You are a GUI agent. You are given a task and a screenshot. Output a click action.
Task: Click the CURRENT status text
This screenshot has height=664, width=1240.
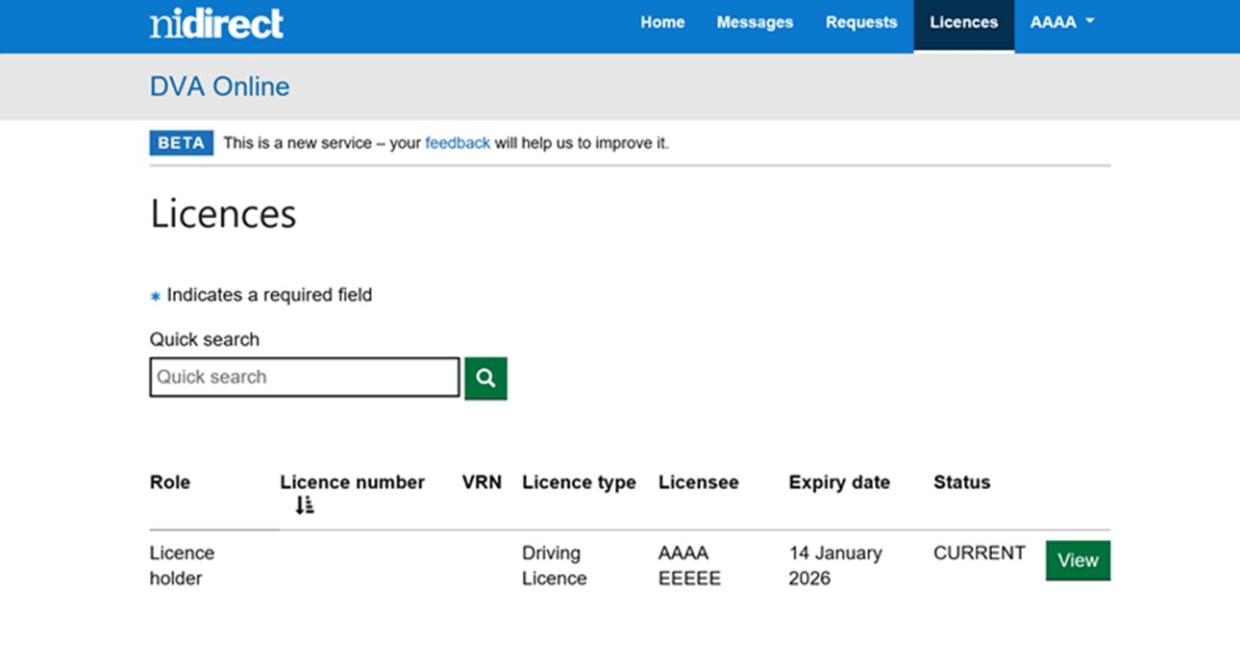979,551
